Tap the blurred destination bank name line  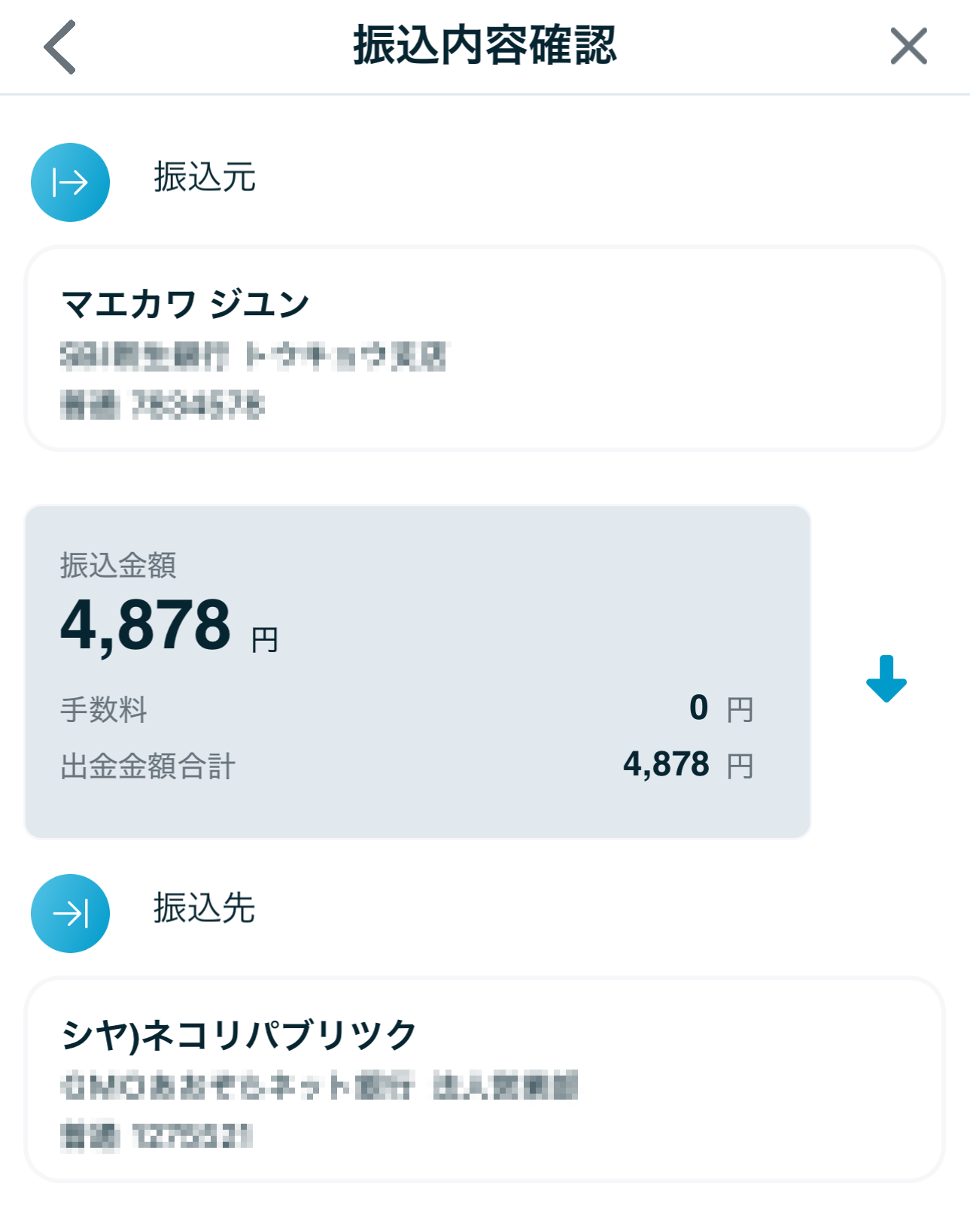coord(319,1086)
